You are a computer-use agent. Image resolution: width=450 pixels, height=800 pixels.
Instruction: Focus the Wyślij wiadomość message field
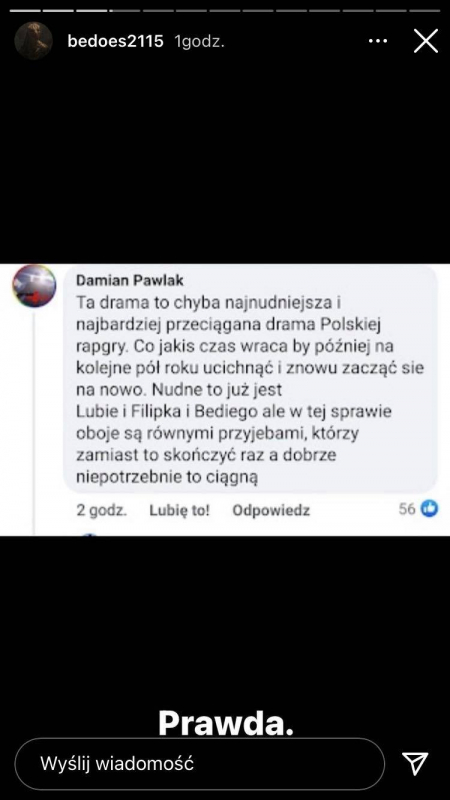(x=199, y=763)
